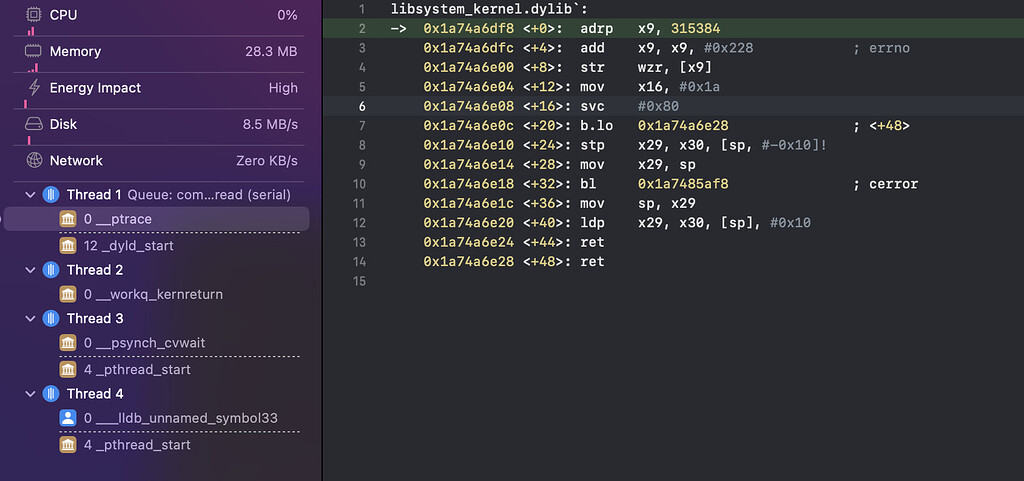The width and height of the screenshot is (1024, 481).
Task: Click the Memory gauge icon
Action: coord(33,51)
